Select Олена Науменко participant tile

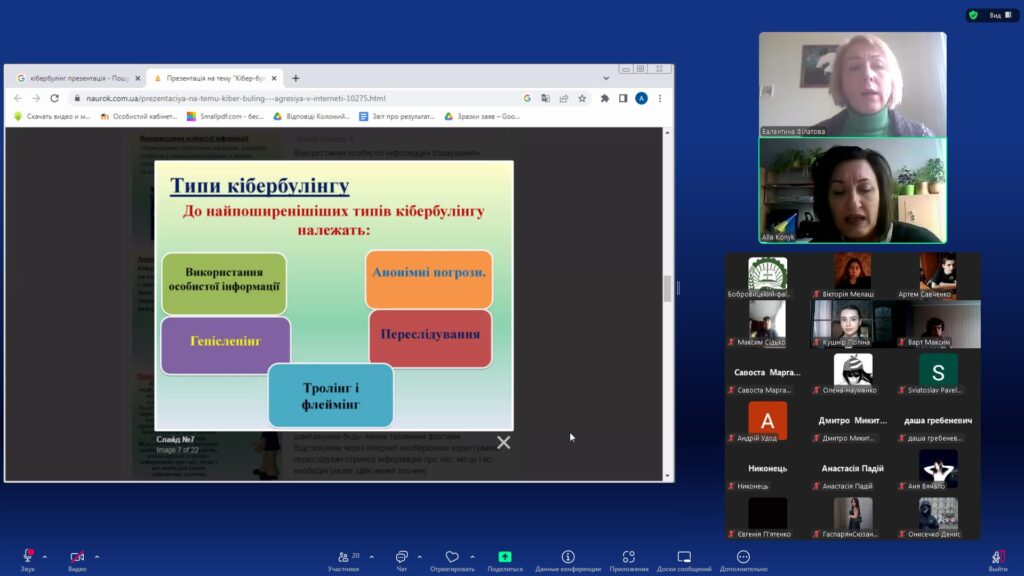(x=852, y=373)
